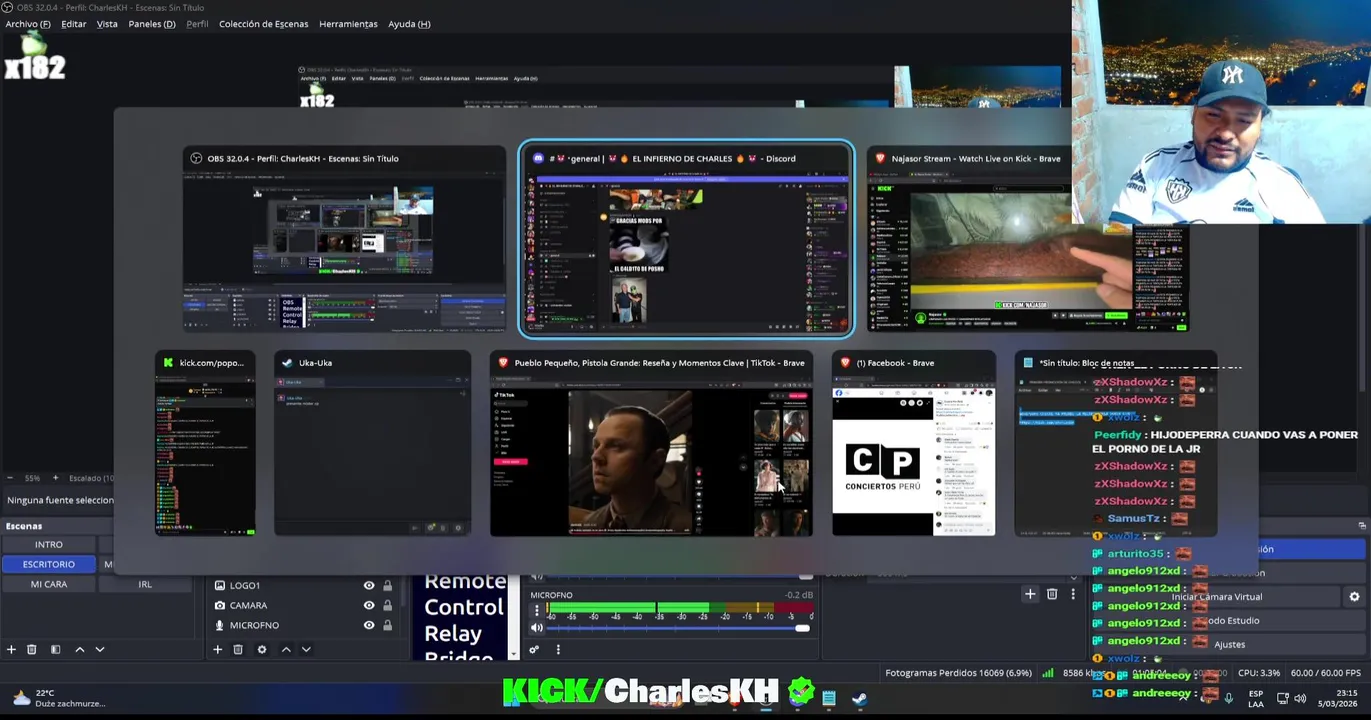Open the audio mixer menu dots beside the gears

(558, 649)
